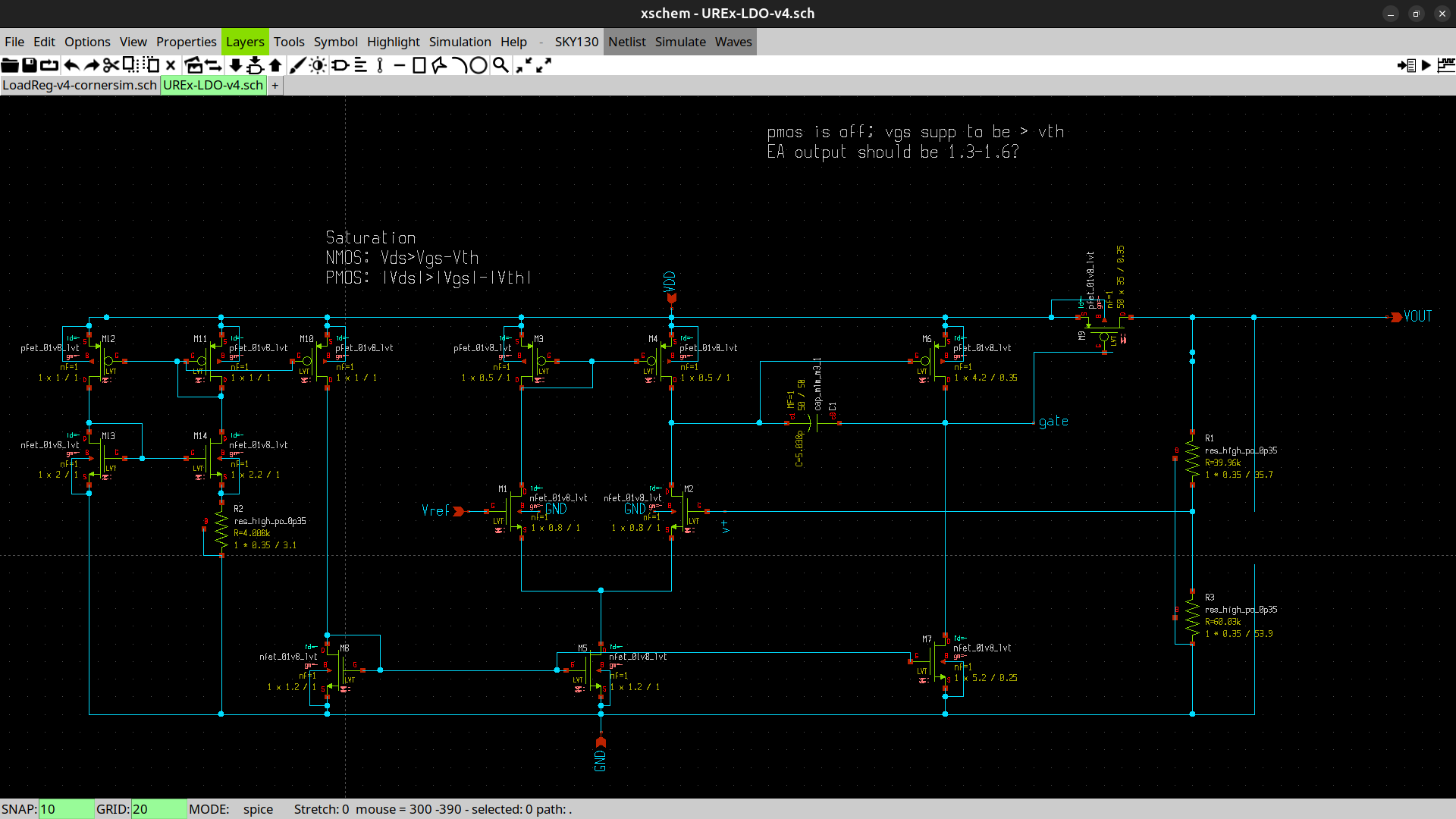Viewport: 1456px width, 819px height.
Task: Click the Open file folder icon
Action: pos(10,65)
